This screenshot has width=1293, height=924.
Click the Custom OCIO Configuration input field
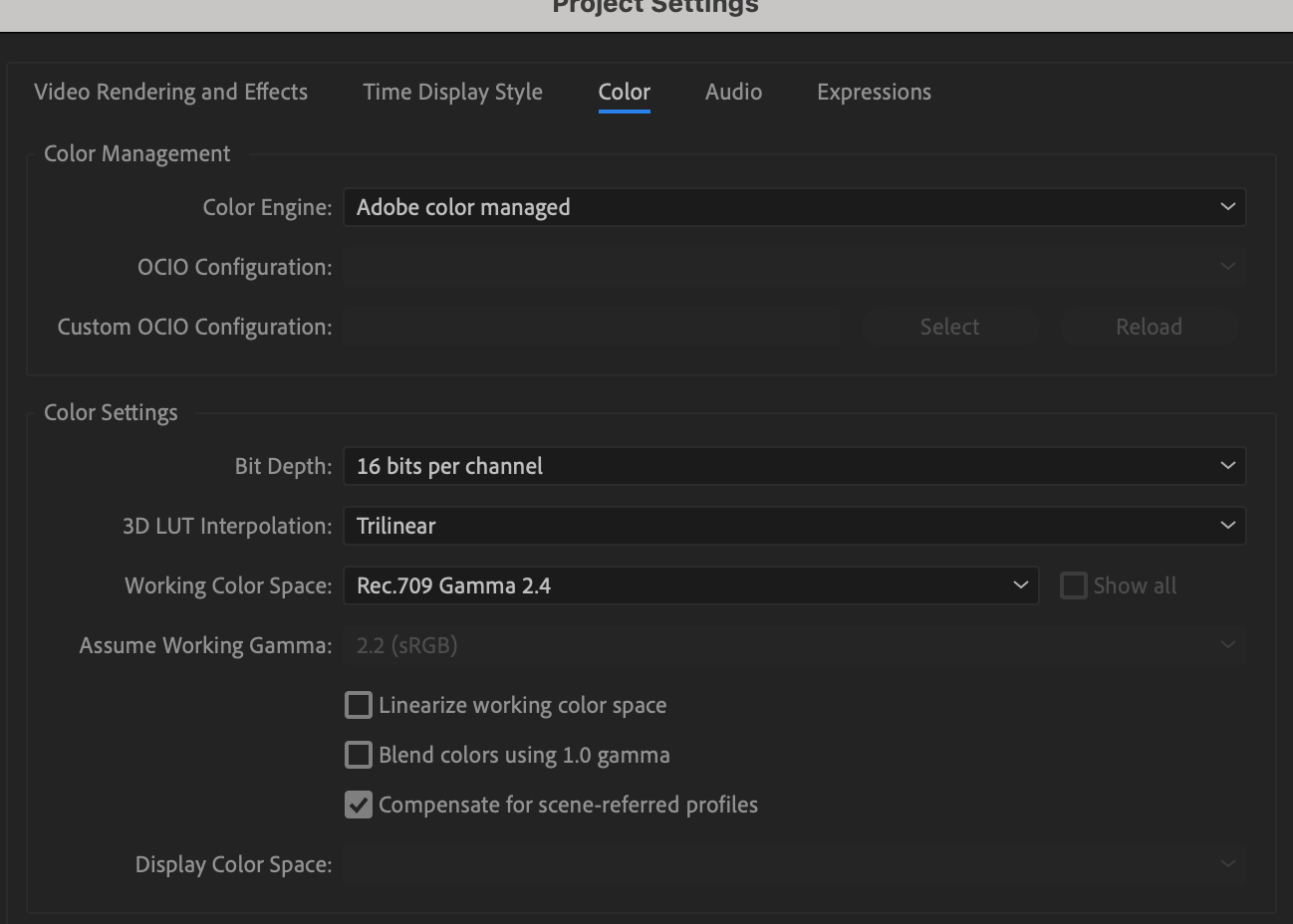point(593,326)
